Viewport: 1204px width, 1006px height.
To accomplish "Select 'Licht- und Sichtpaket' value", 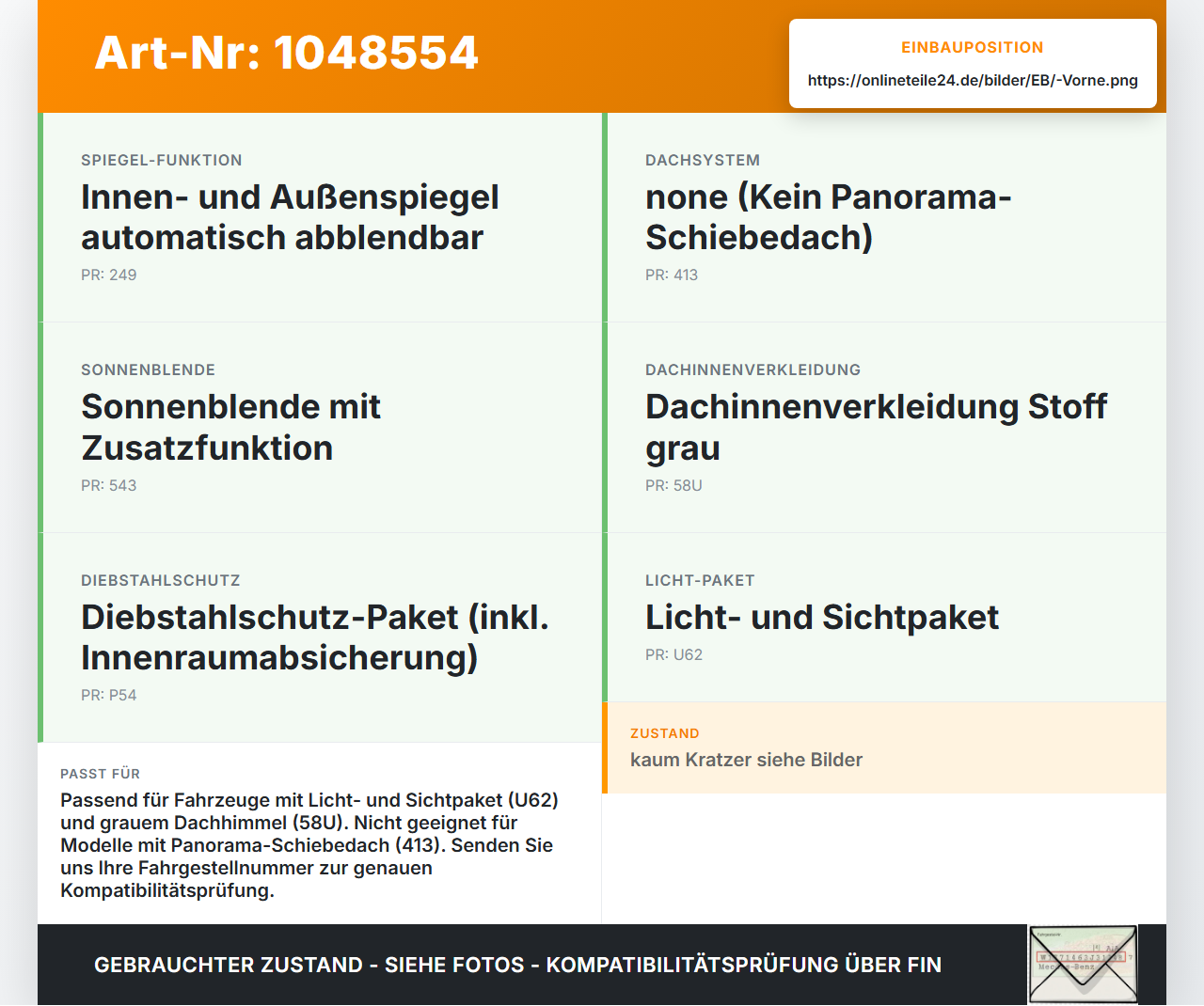I will tap(822, 617).
